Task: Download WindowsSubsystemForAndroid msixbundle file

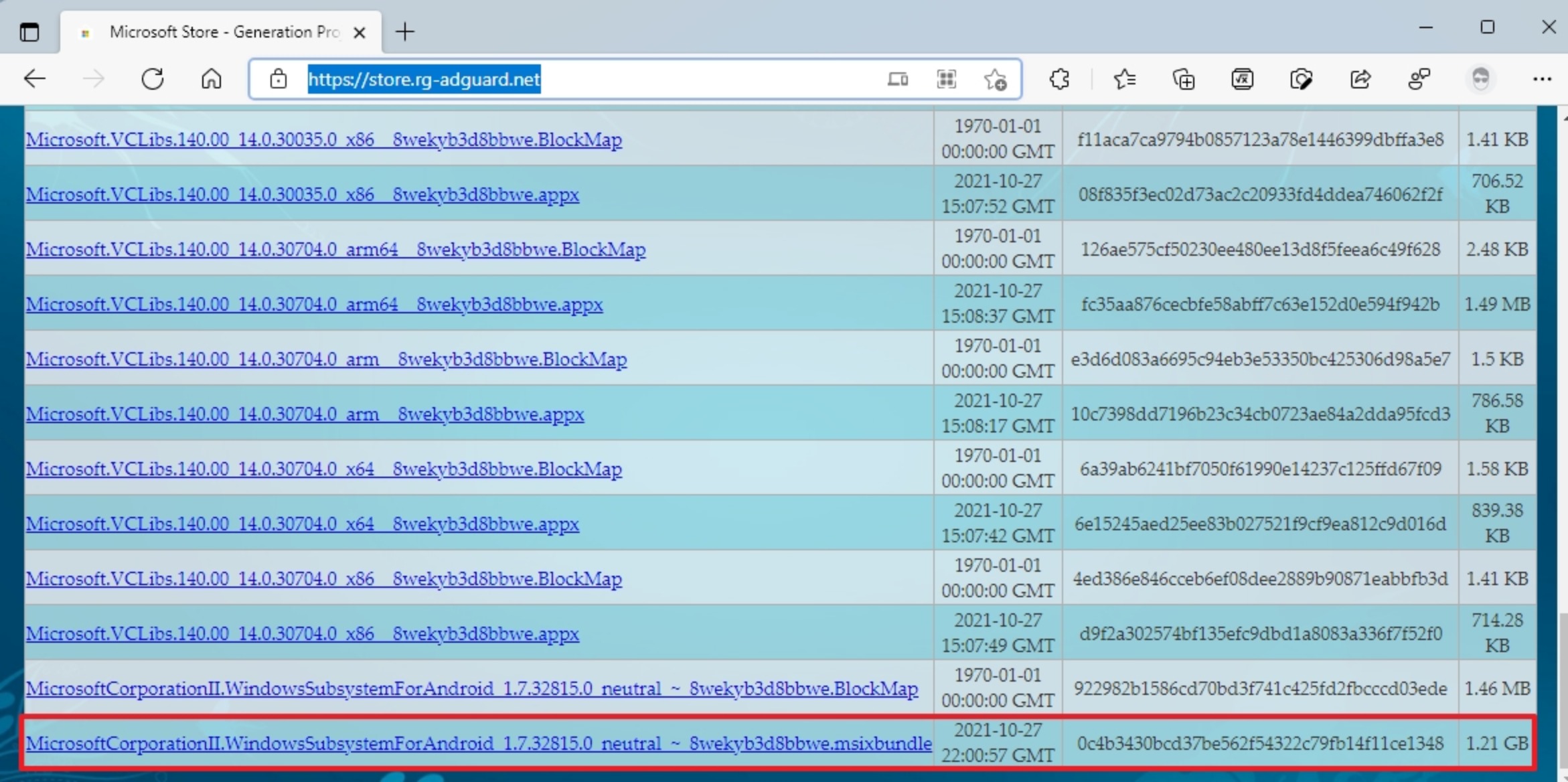Action: point(478,743)
